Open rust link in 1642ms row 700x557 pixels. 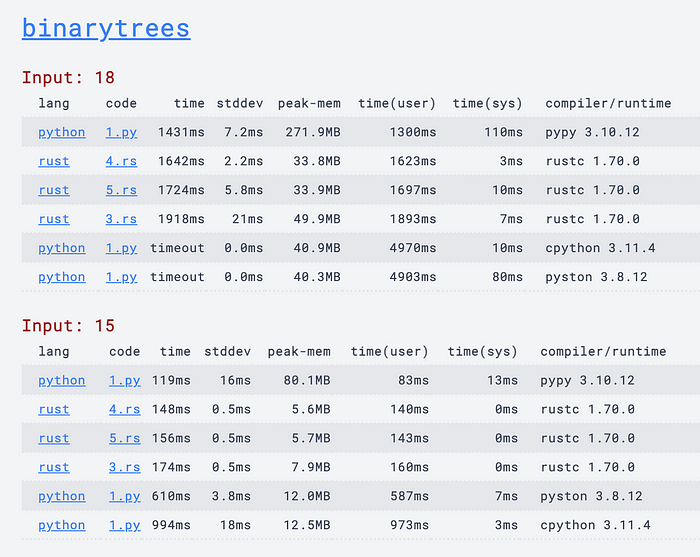point(54,161)
